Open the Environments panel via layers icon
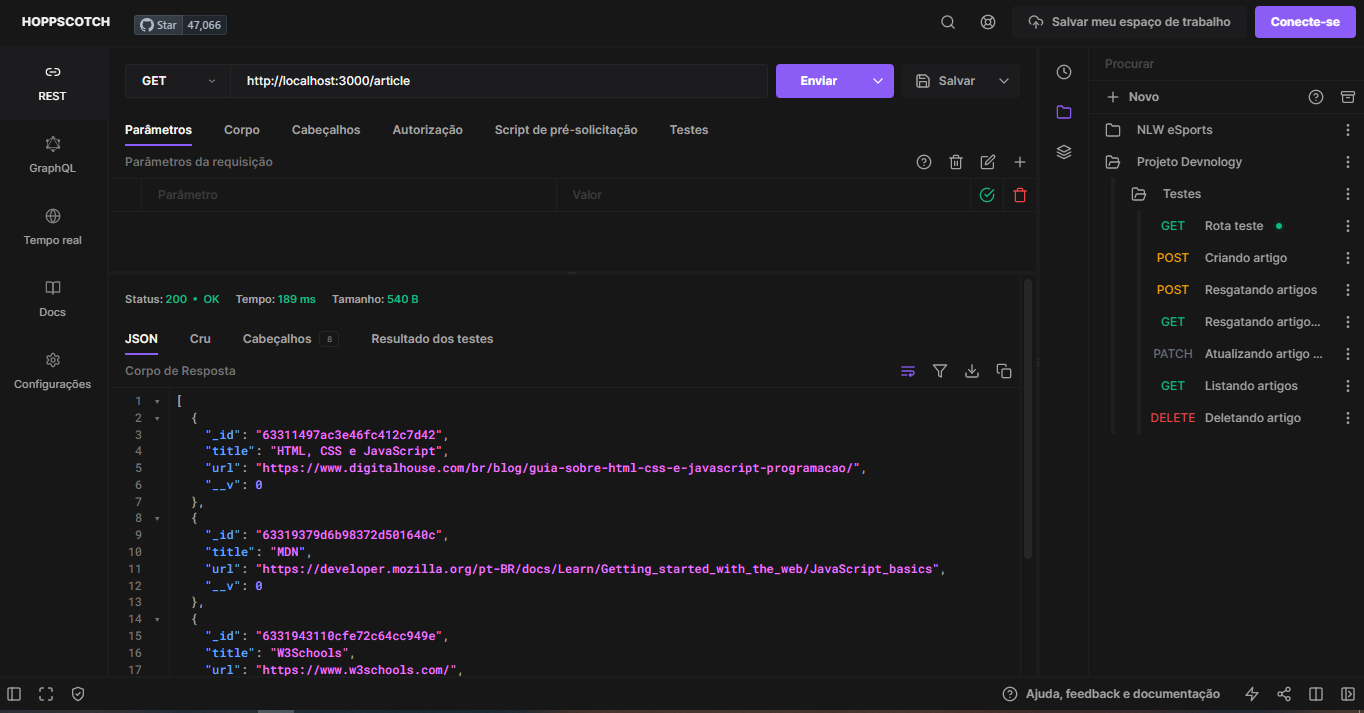This screenshot has height=713, width=1364. [1063, 152]
